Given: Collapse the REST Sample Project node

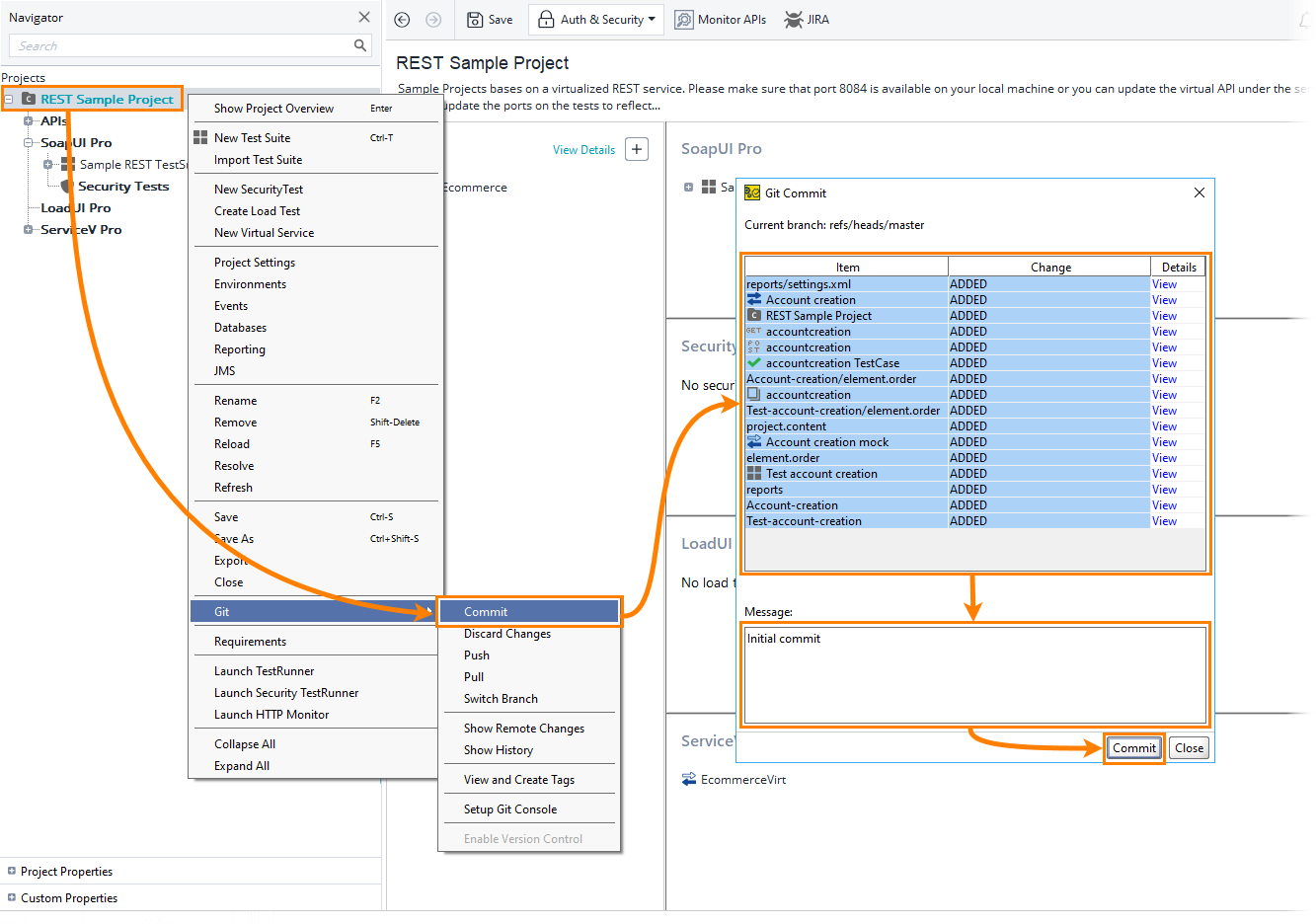Looking at the screenshot, I should [8, 100].
